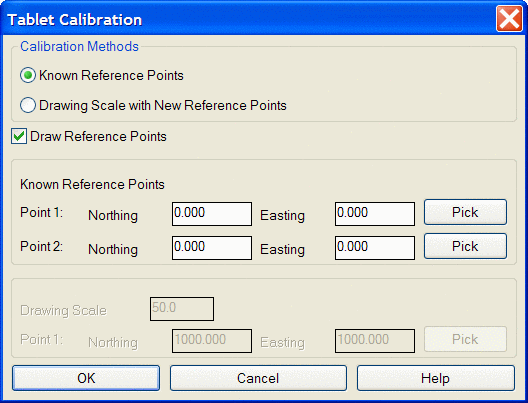
Task: Pick Point 2 from the tablet
Action: (465, 246)
